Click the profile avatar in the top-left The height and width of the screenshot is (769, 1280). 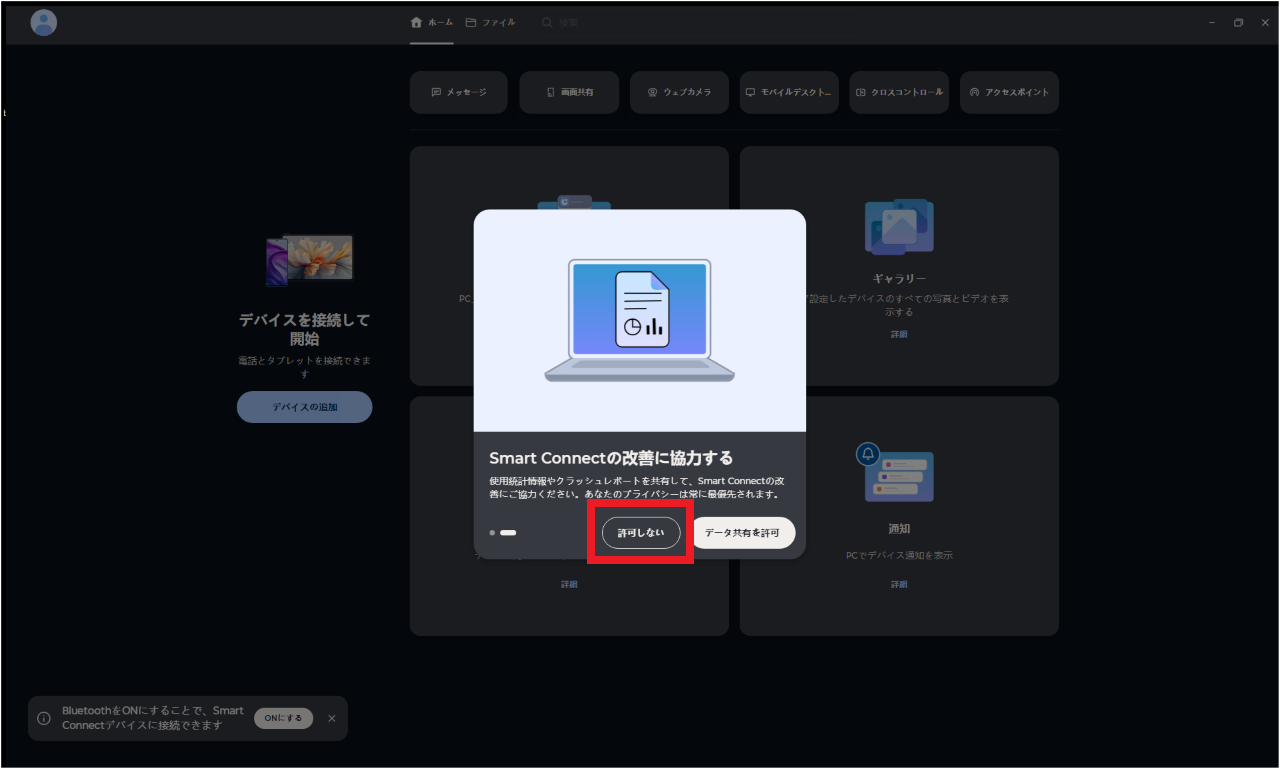(x=43, y=22)
